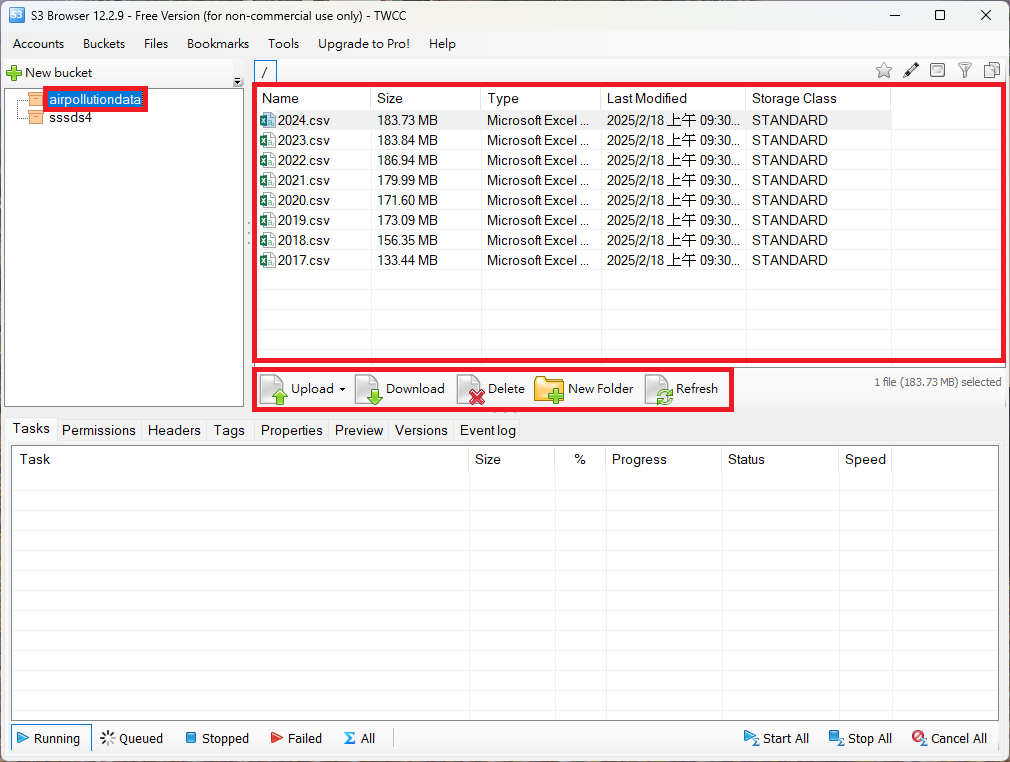Viewport: 1010px width, 762px height.
Task: Click the Status column header
Action: [780, 459]
